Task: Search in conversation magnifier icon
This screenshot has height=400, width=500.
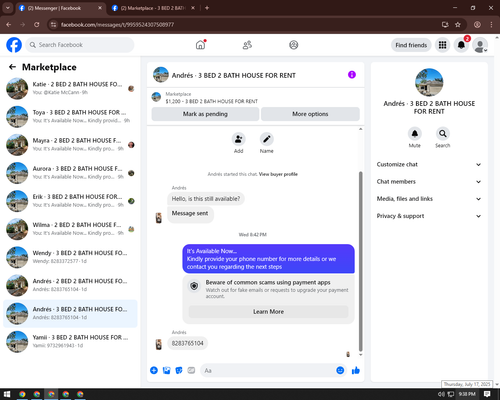Action: tap(443, 134)
